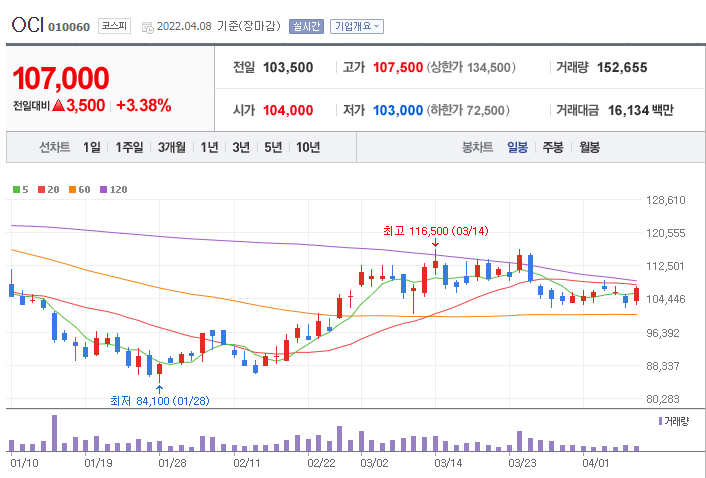
Task: Click the 전일 value 103,500
Action: [288, 68]
